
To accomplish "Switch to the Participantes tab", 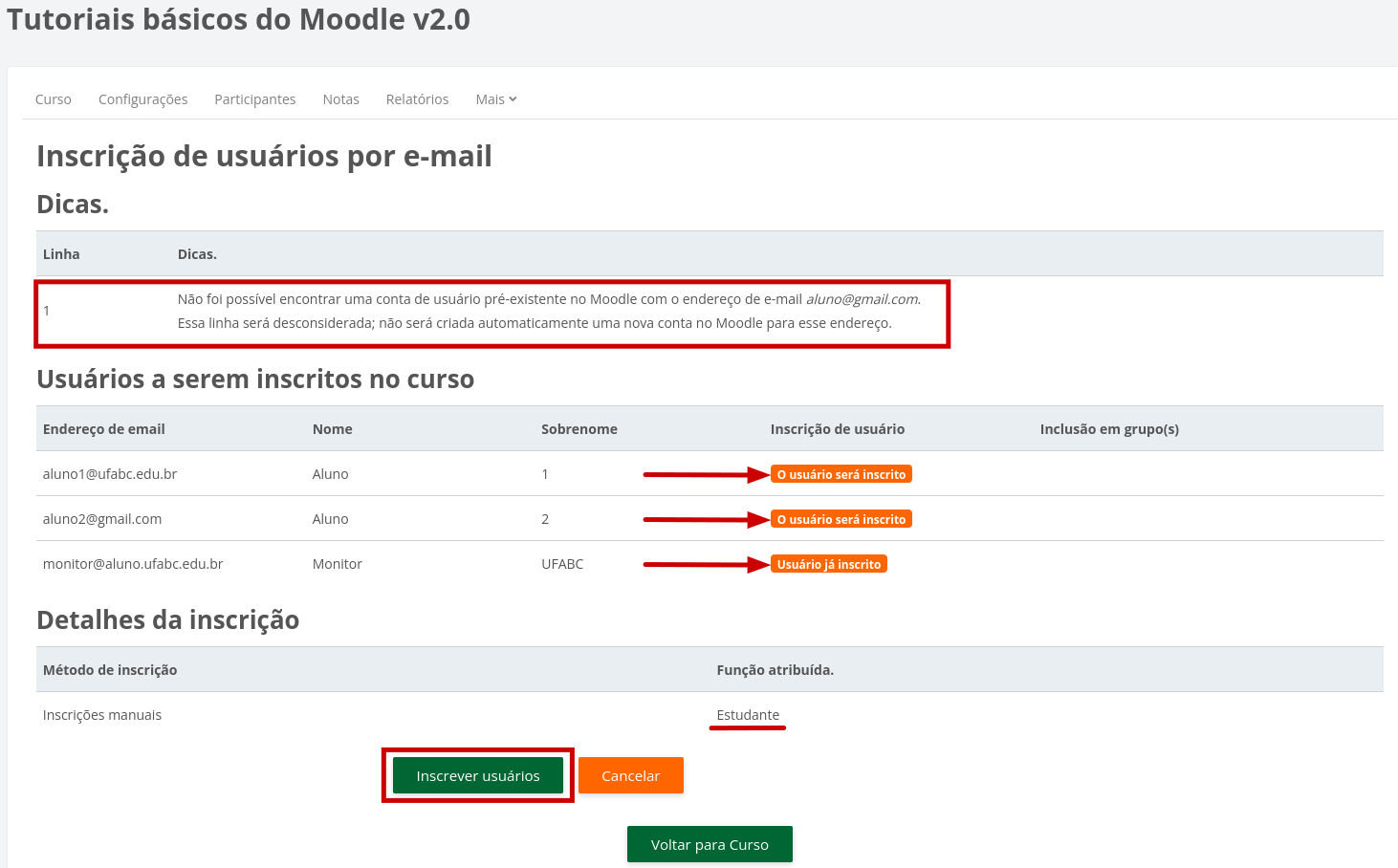I will 254,98.
